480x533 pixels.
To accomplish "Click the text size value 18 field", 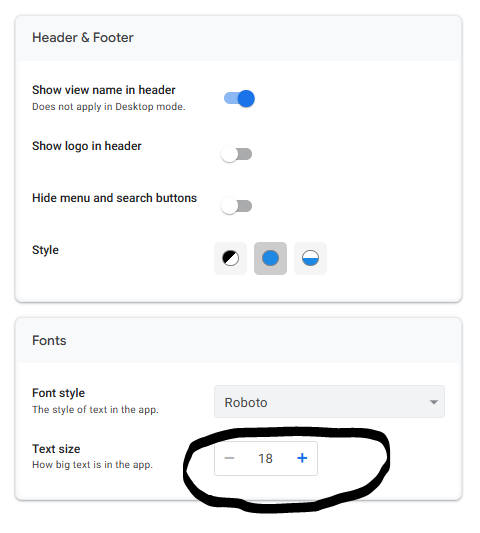I will (265, 458).
